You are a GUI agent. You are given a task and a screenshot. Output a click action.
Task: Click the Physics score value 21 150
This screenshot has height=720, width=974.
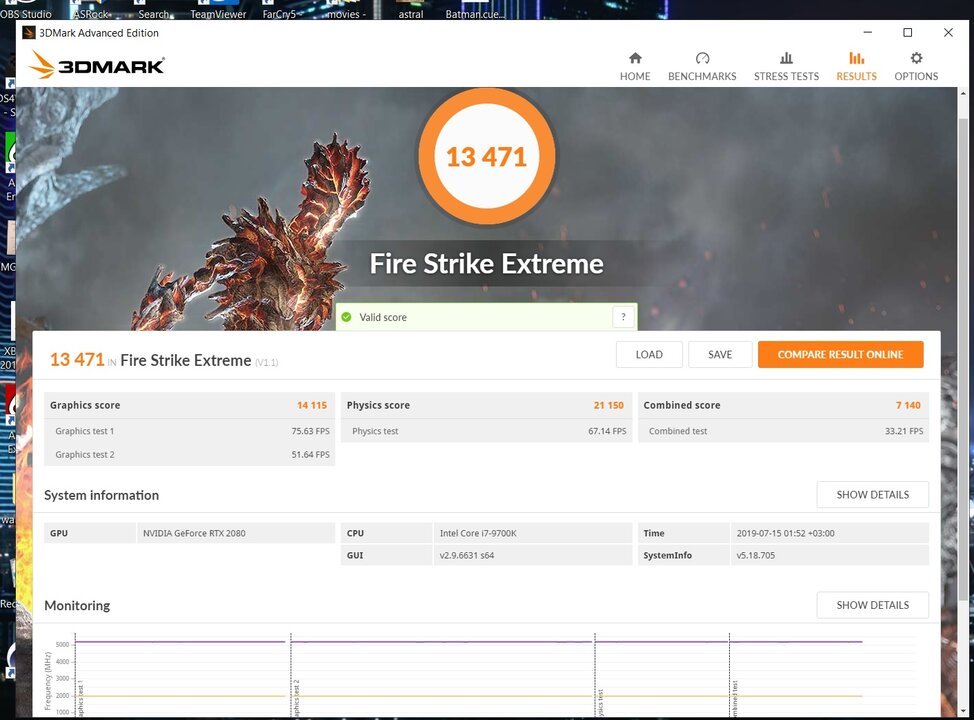608,405
